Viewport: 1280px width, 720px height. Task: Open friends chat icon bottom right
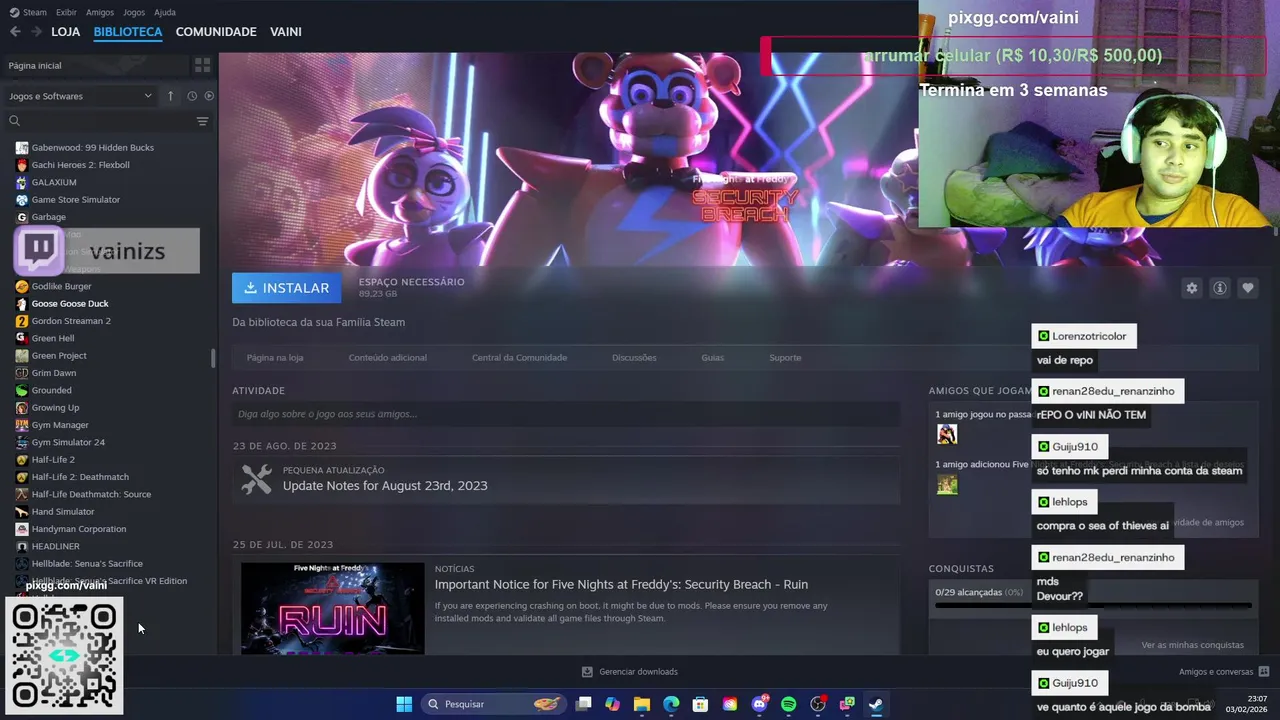pyautogui.click(x=1264, y=672)
